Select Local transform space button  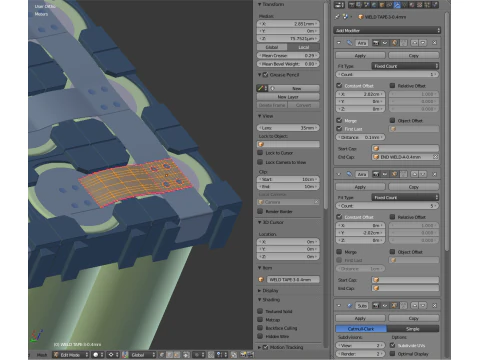(x=303, y=47)
